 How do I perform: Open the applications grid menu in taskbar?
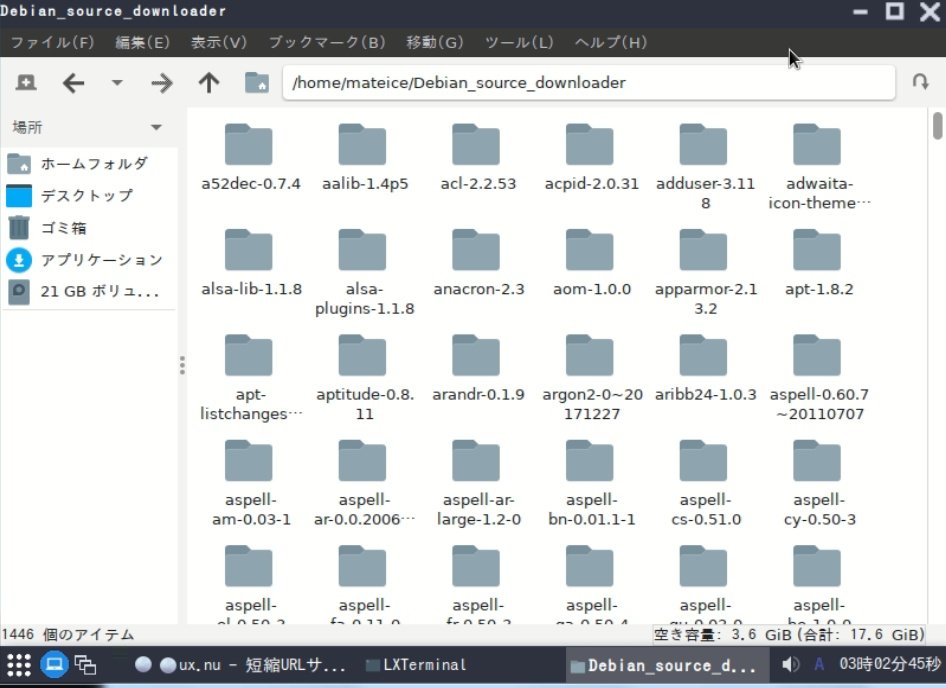[x=19, y=665]
